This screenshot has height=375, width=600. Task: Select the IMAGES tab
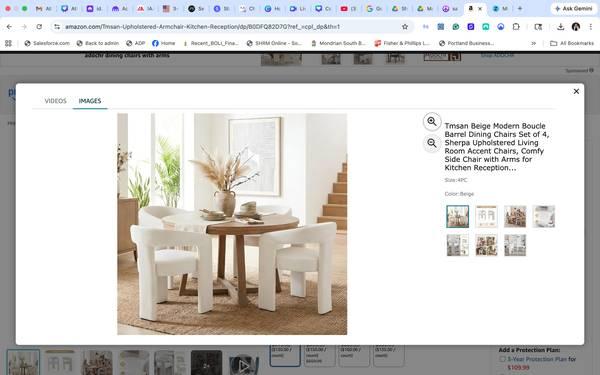tap(90, 101)
